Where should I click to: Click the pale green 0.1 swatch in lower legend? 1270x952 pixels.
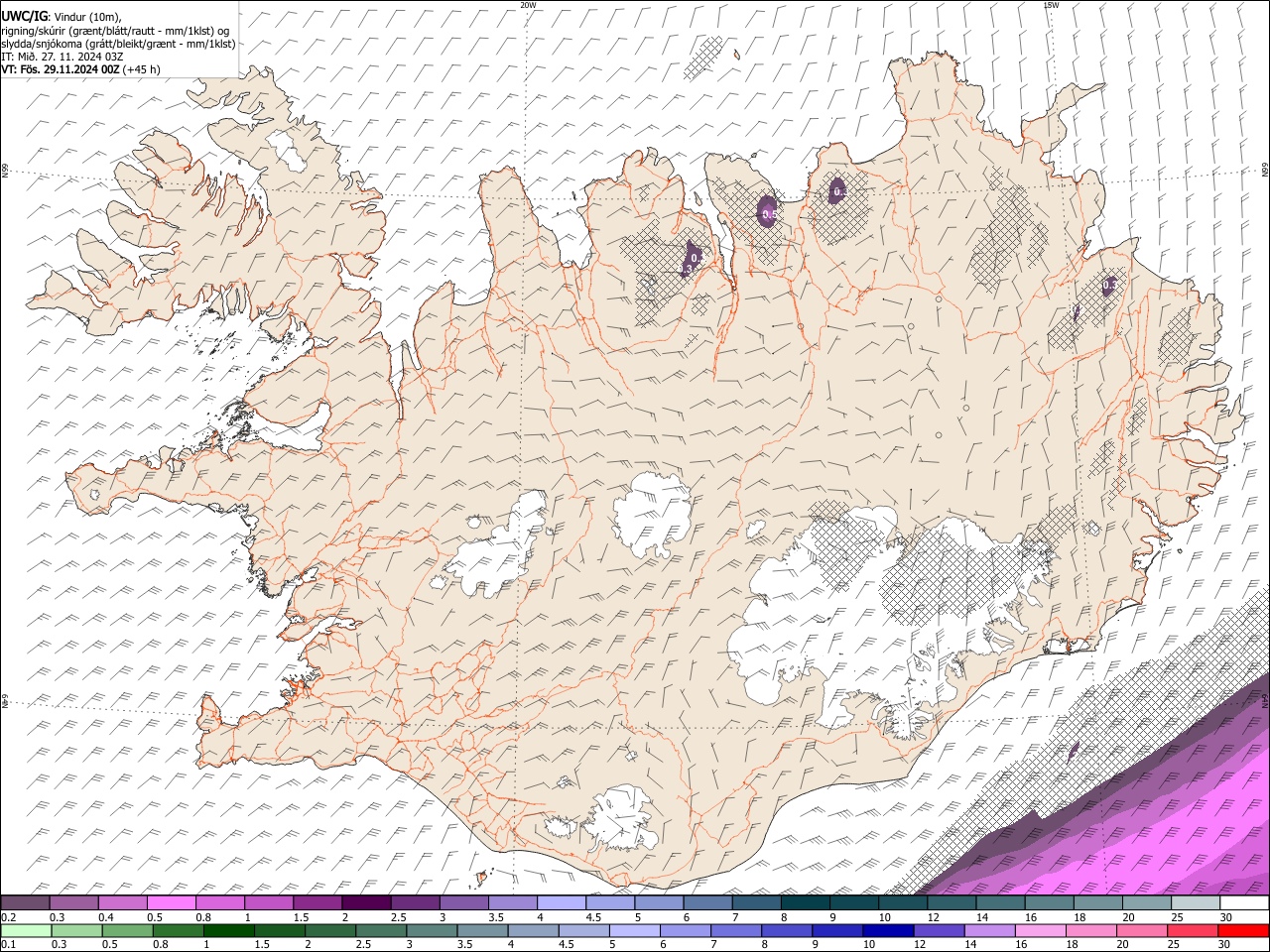point(27,930)
